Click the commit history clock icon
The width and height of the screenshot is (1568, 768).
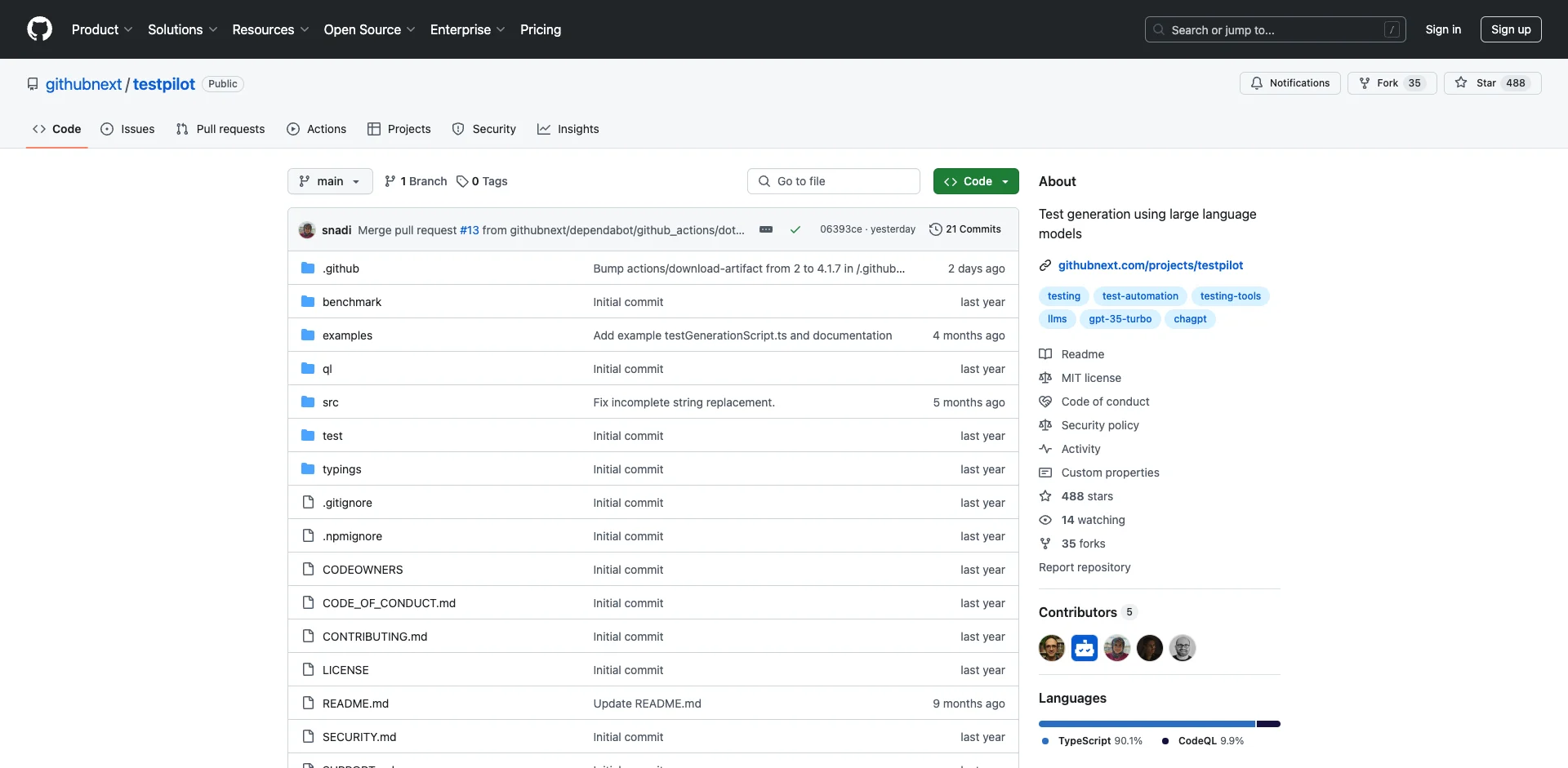coord(936,229)
